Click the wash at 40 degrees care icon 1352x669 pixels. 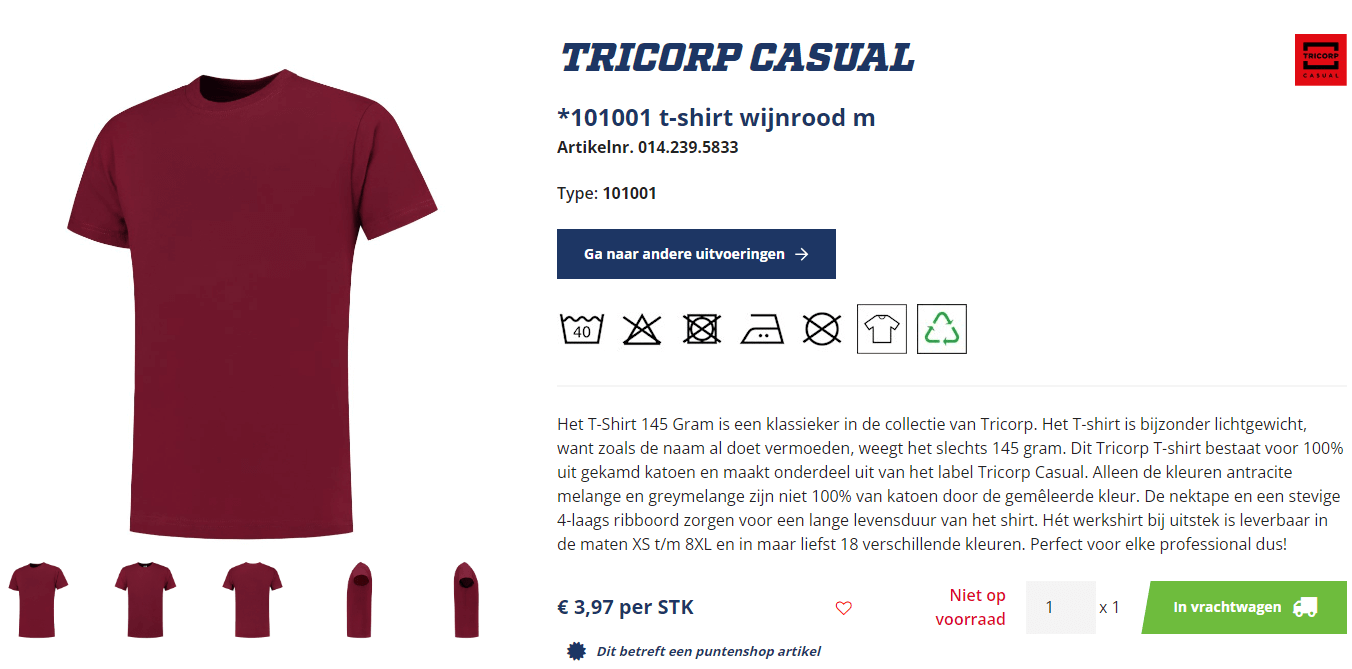(x=582, y=329)
